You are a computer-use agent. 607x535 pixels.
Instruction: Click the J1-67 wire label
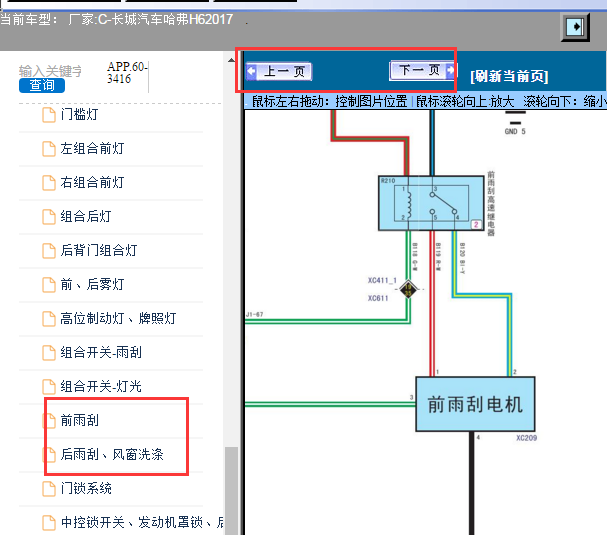[254, 314]
